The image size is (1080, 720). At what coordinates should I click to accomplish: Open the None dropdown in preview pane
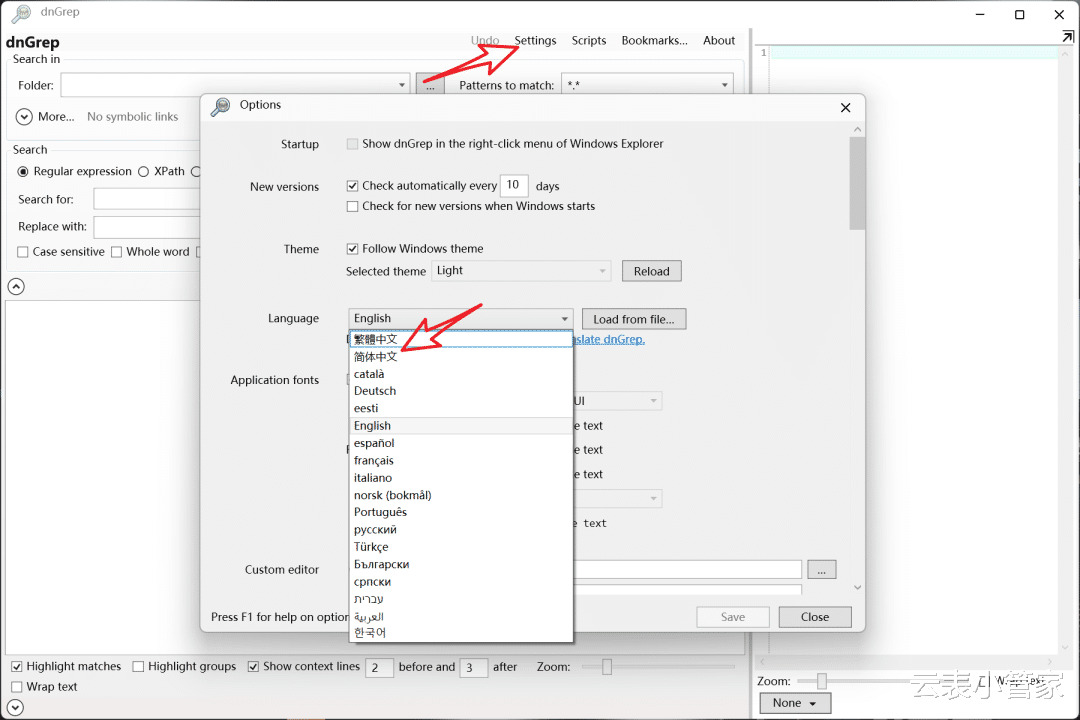tap(795, 703)
